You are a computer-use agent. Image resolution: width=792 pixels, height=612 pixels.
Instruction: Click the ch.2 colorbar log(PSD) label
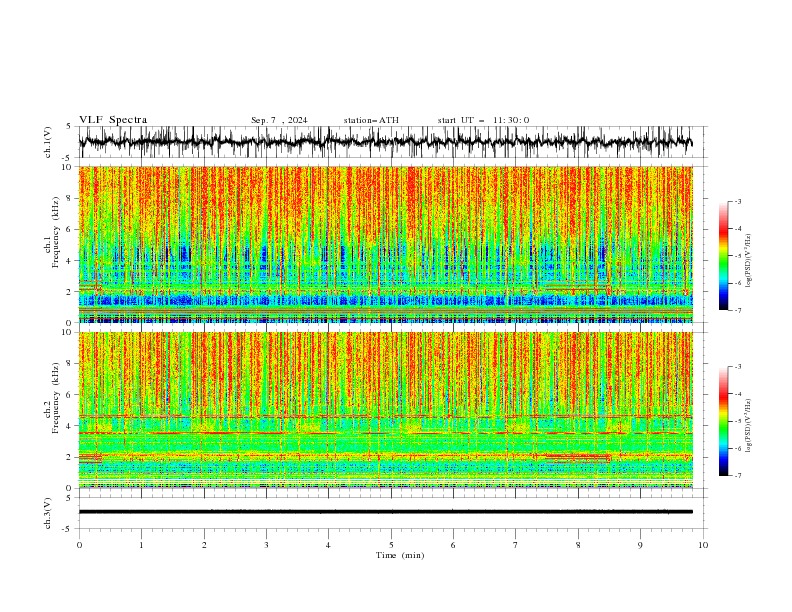749,425
